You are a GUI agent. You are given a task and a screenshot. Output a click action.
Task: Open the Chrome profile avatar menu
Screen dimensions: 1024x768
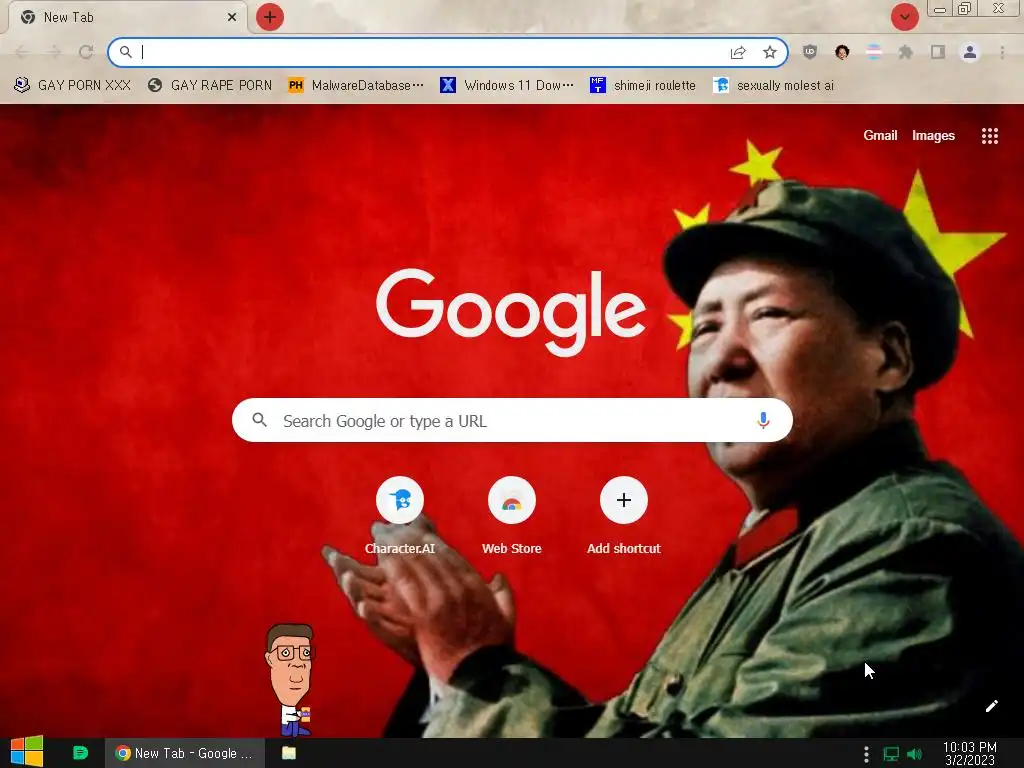pyautogui.click(x=970, y=52)
